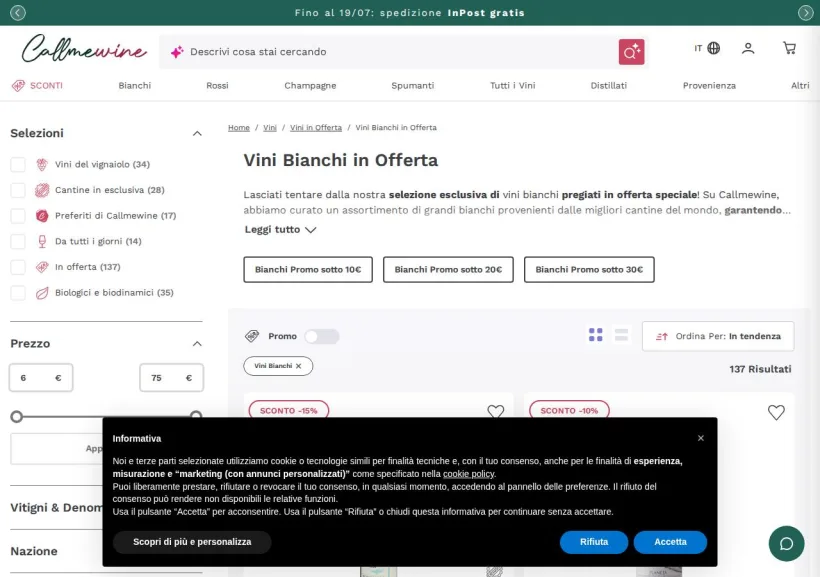Click Bianchi Promo sotto 10€ button

pyautogui.click(x=308, y=269)
